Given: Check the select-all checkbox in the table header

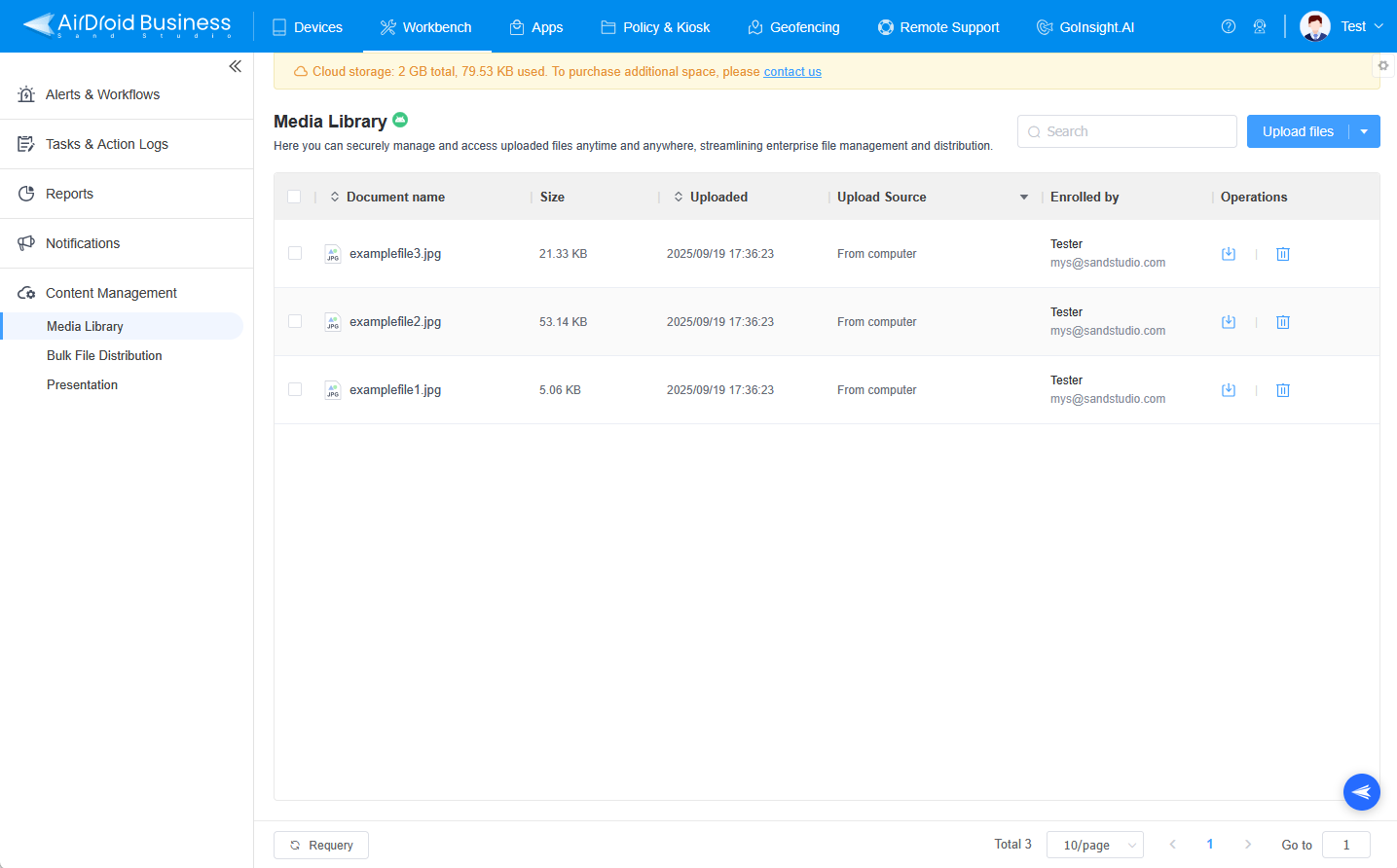Looking at the screenshot, I should [295, 196].
